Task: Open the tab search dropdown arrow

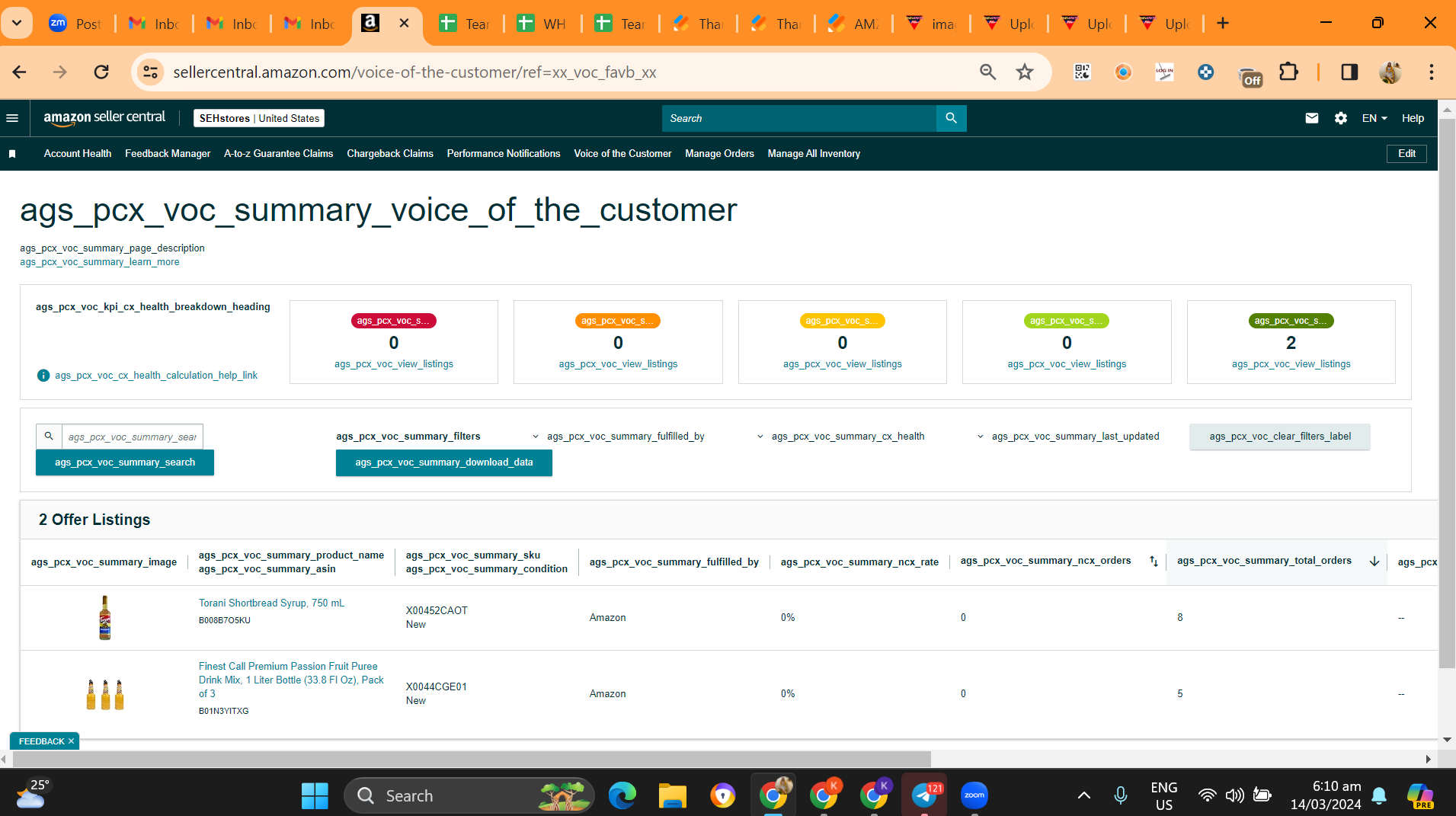Action: tap(17, 24)
